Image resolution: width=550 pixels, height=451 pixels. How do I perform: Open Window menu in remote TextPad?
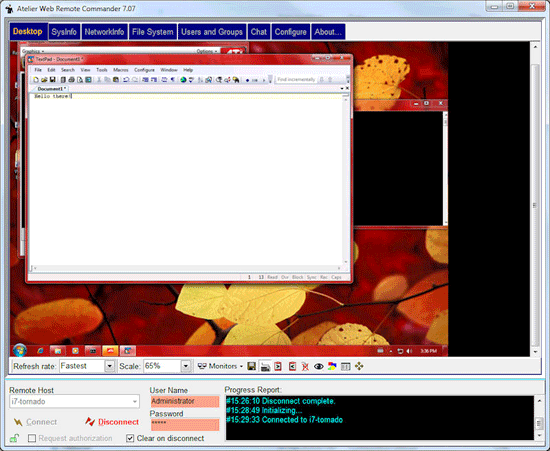pyautogui.click(x=169, y=70)
